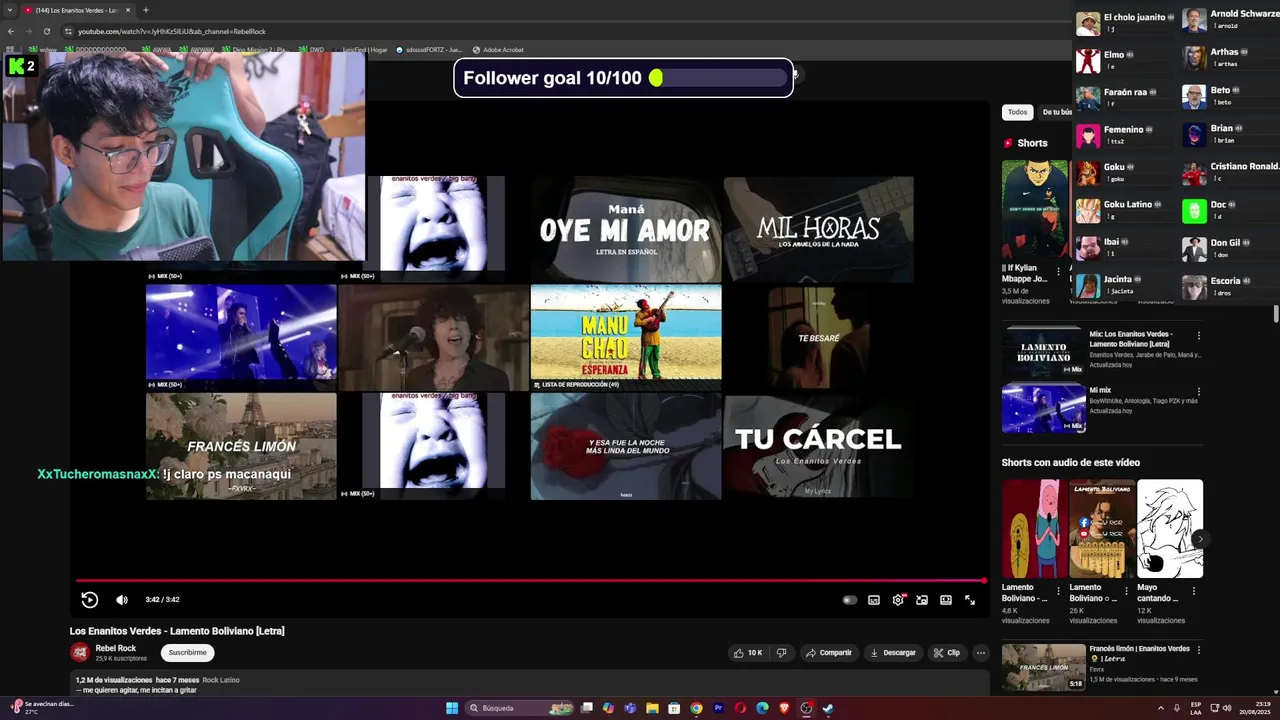Select 'Mil Horas' end-screen suggestion
This screenshot has width=1280, height=720.
pos(818,229)
